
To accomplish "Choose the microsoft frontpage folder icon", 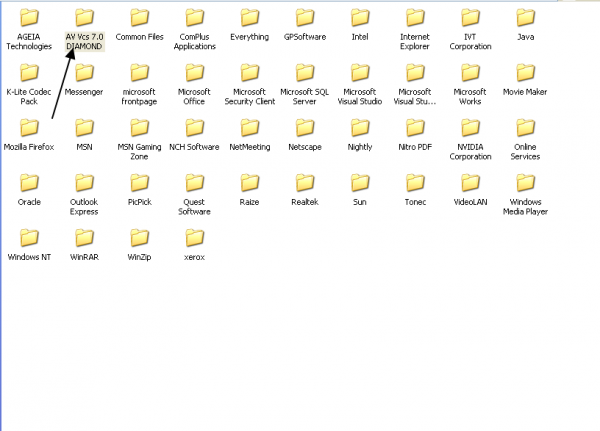I will (x=139, y=73).
